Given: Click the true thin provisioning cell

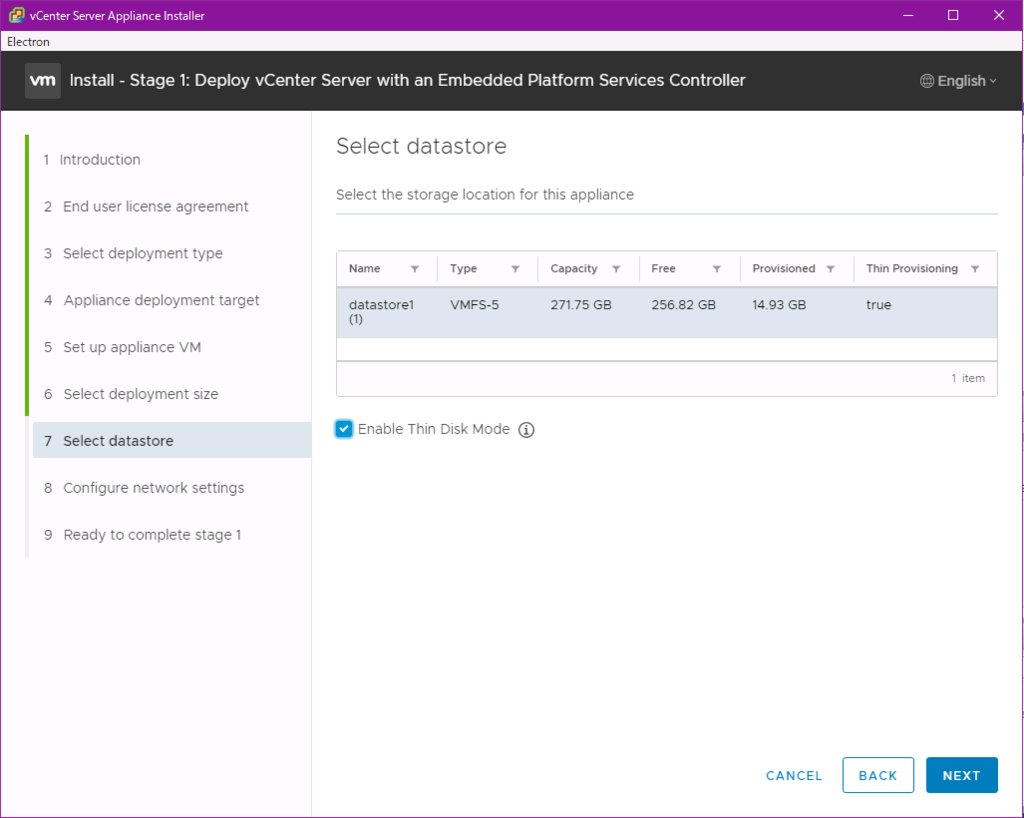Looking at the screenshot, I should [878, 305].
